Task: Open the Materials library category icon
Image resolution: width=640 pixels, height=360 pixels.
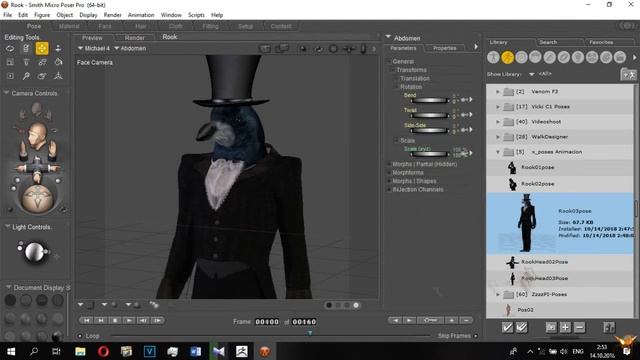Action: click(606, 58)
